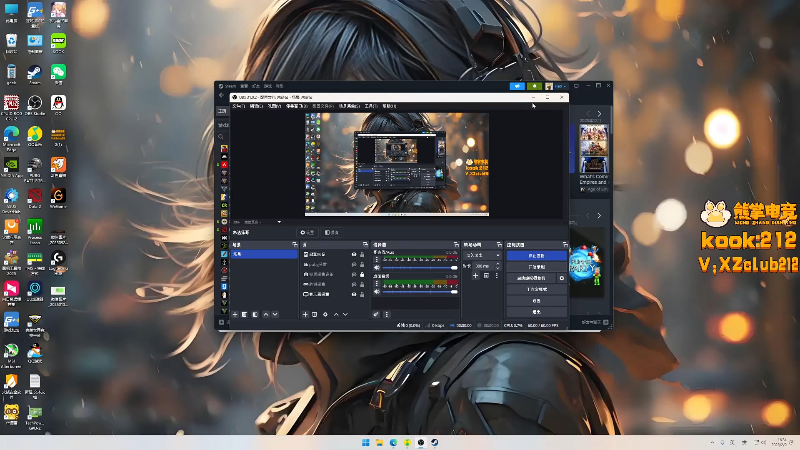Open advanced audio properties gear in mixer

376,314
